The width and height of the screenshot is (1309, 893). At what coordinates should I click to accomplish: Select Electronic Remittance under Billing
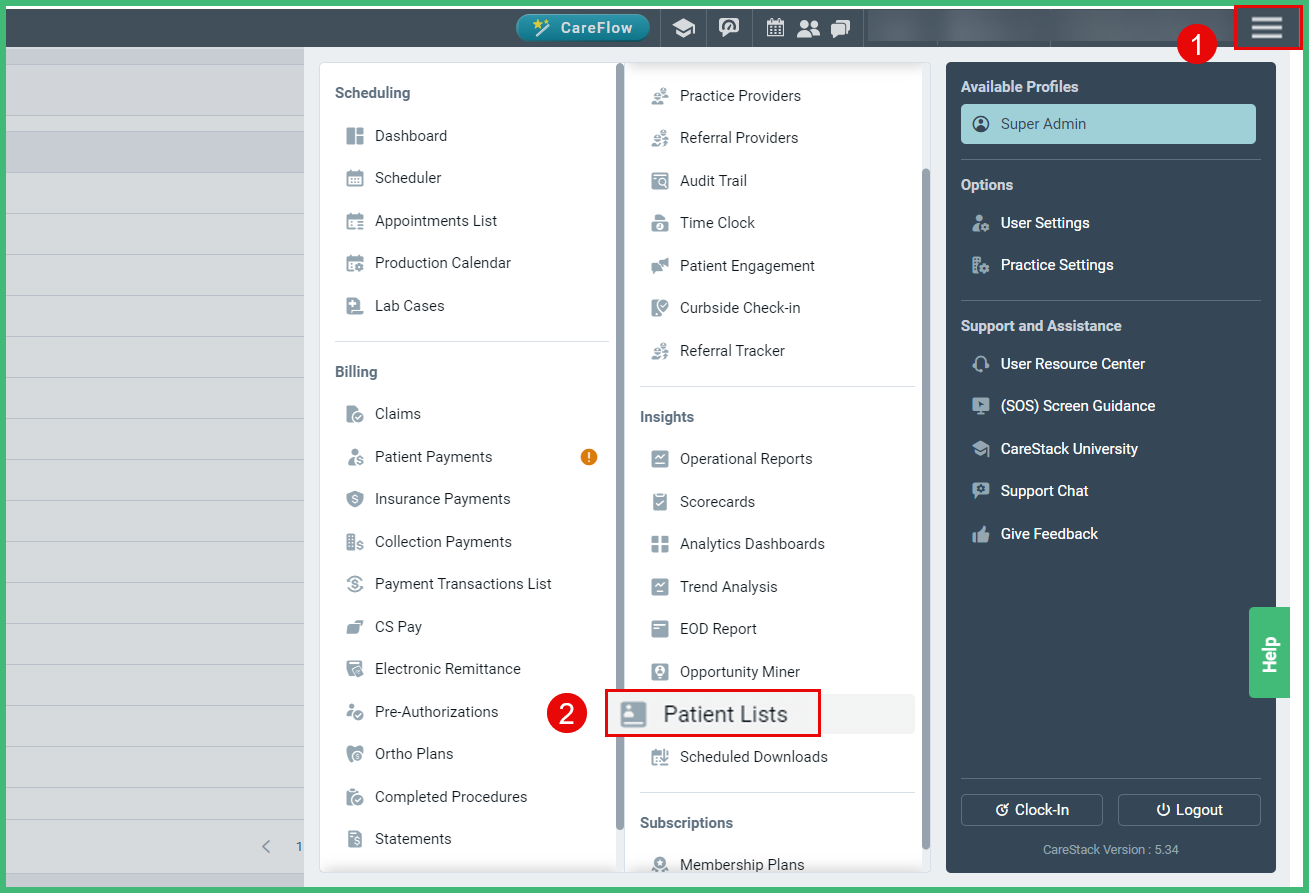coord(447,668)
